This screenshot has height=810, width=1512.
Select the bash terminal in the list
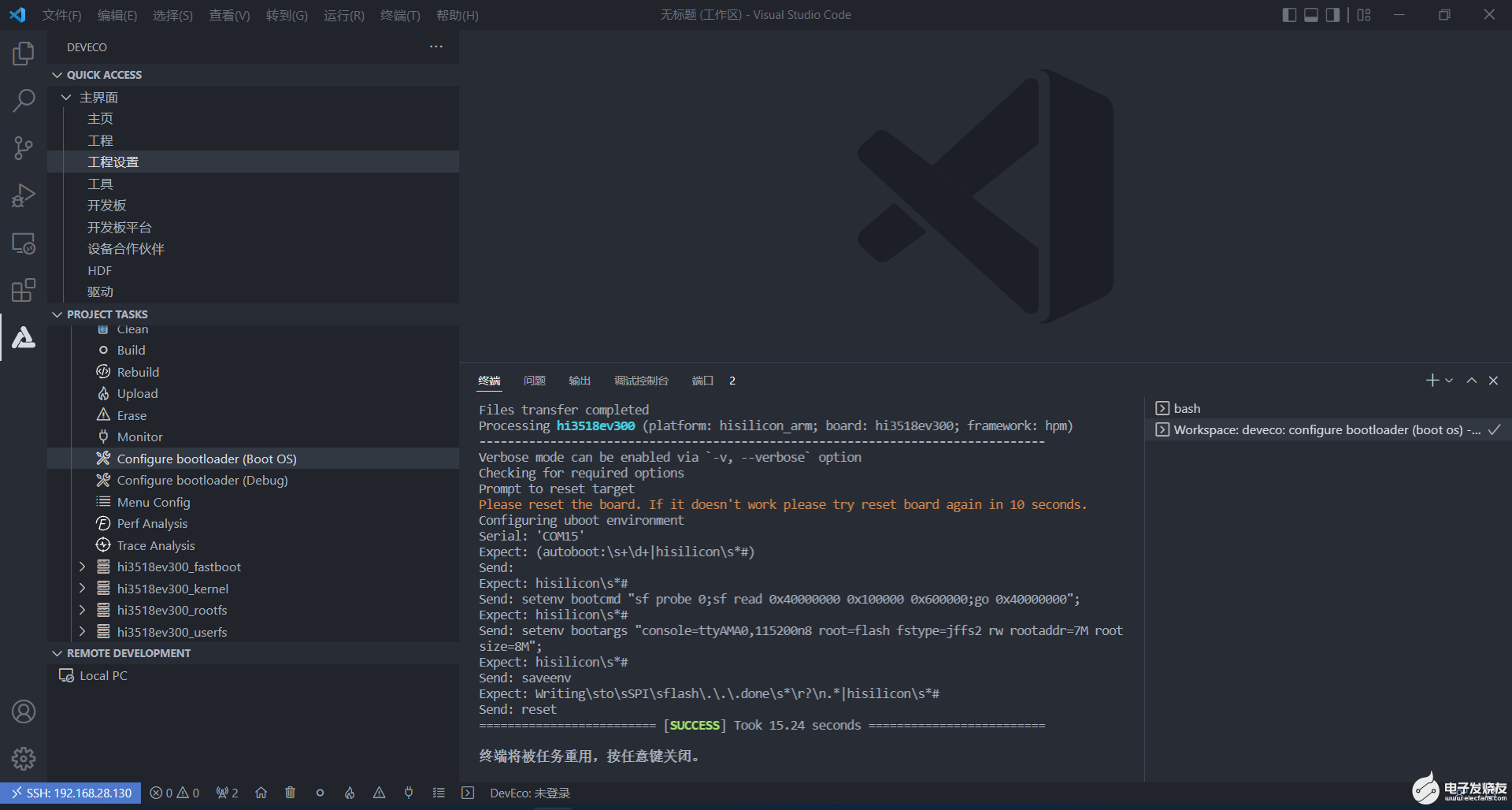click(x=1329, y=408)
